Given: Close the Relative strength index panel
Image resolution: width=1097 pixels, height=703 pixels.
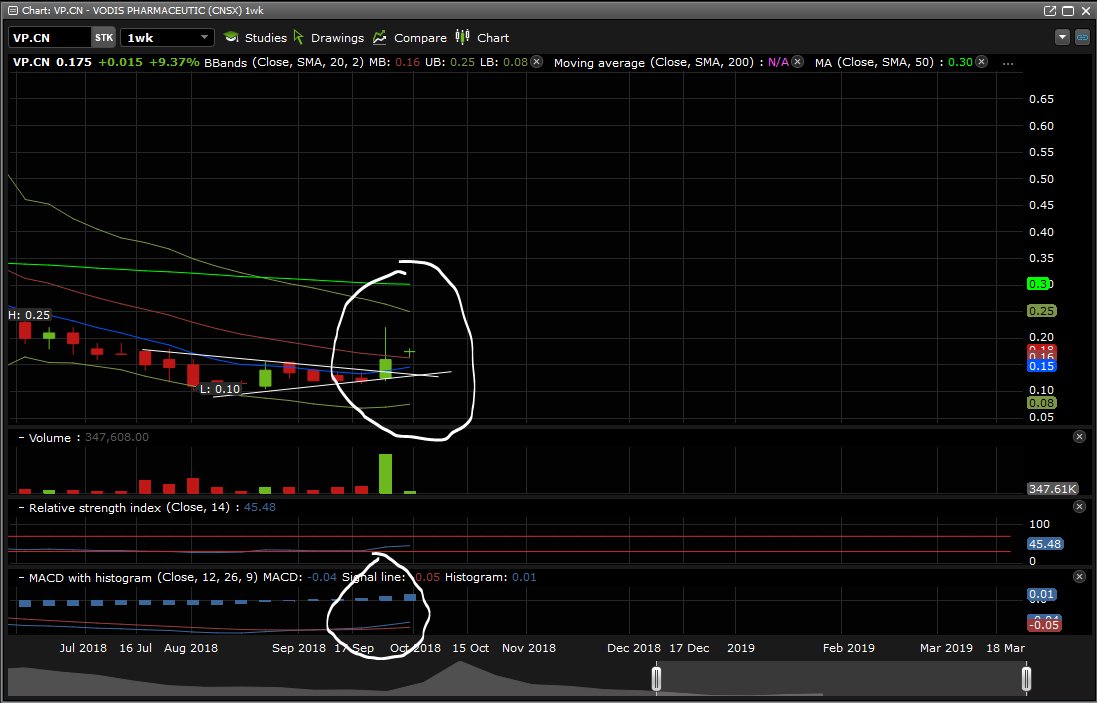Looking at the screenshot, I should pyautogui.click(x=1080, y=506).
